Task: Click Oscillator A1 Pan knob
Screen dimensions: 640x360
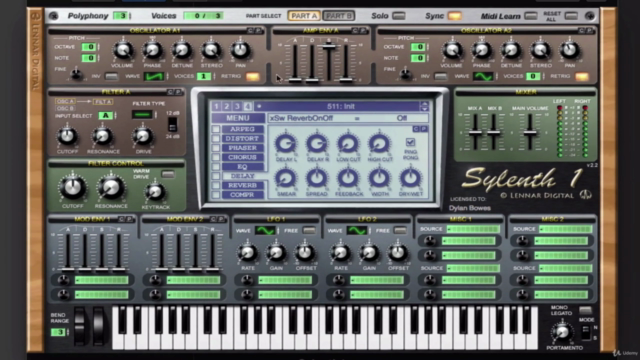Action: click(x=240, y=51)
